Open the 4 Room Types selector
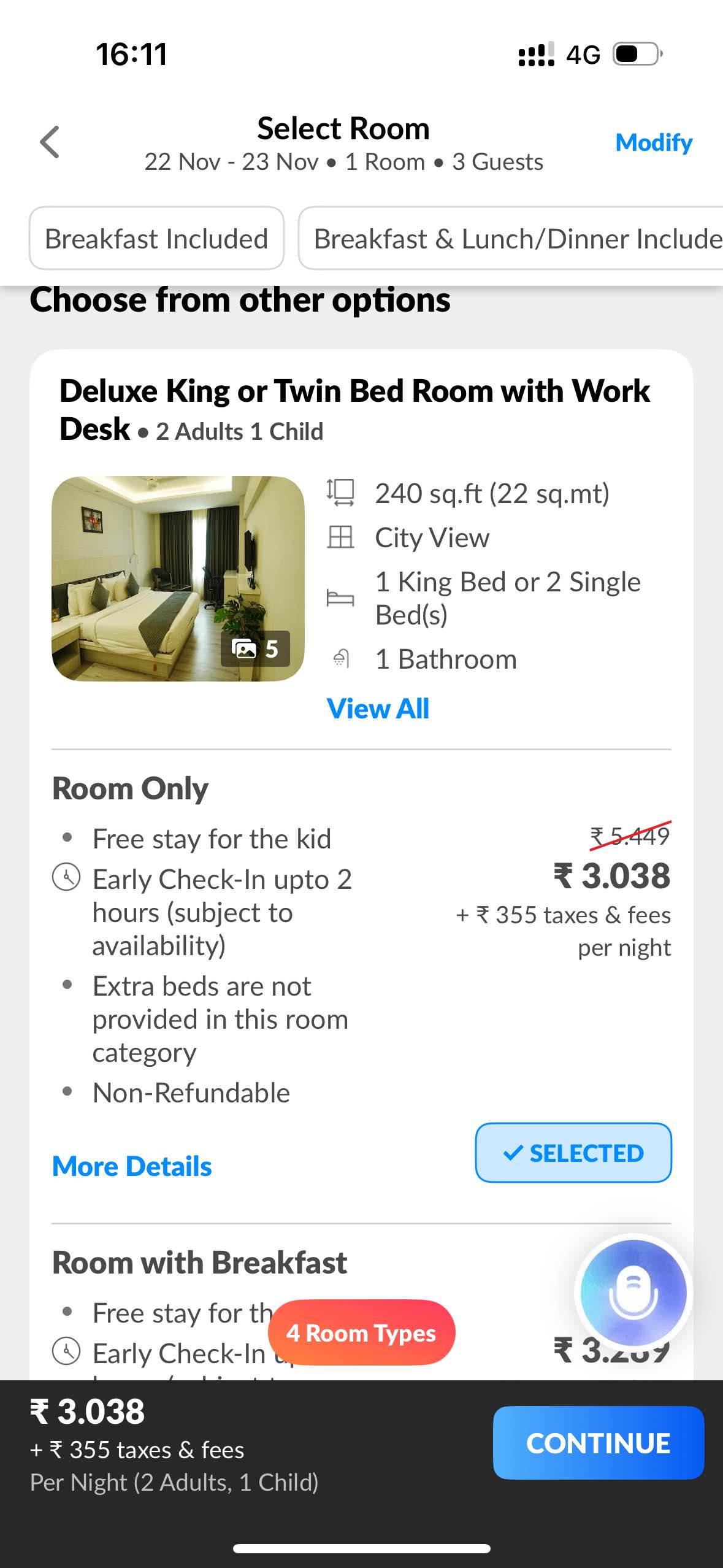Viewport: 723px width, 1568px height. 361,1332
